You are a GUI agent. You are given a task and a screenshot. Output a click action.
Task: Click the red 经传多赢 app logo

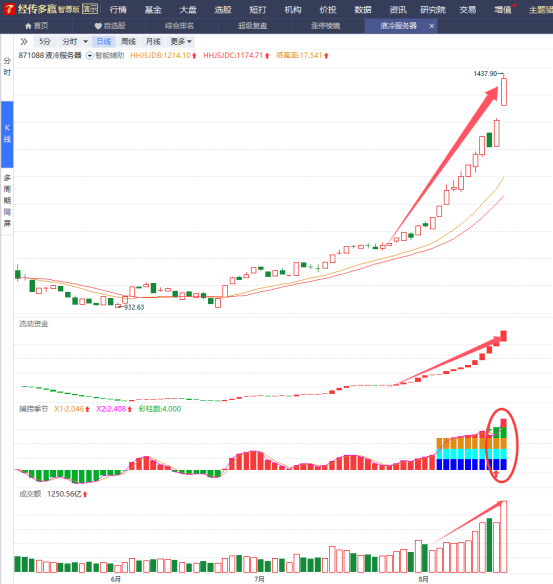coord(9,9)
